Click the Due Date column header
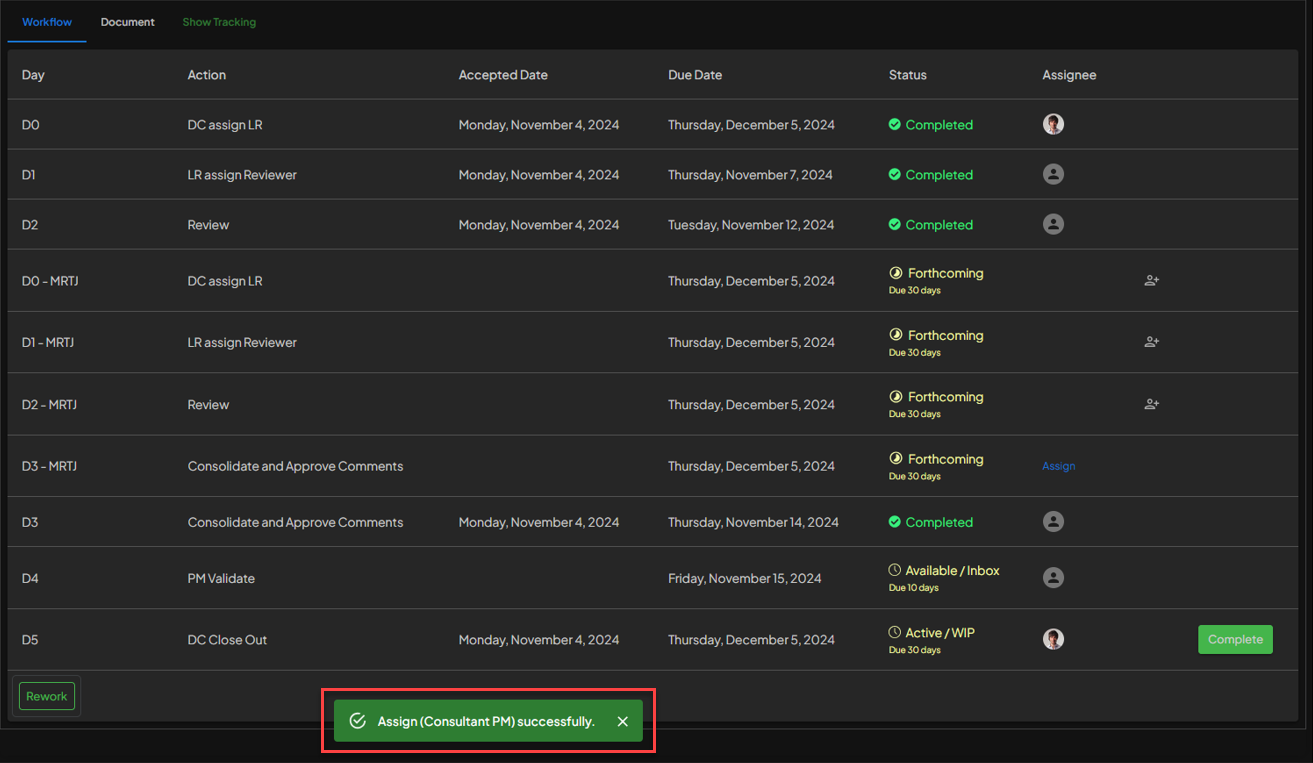 tap(695, 75)
